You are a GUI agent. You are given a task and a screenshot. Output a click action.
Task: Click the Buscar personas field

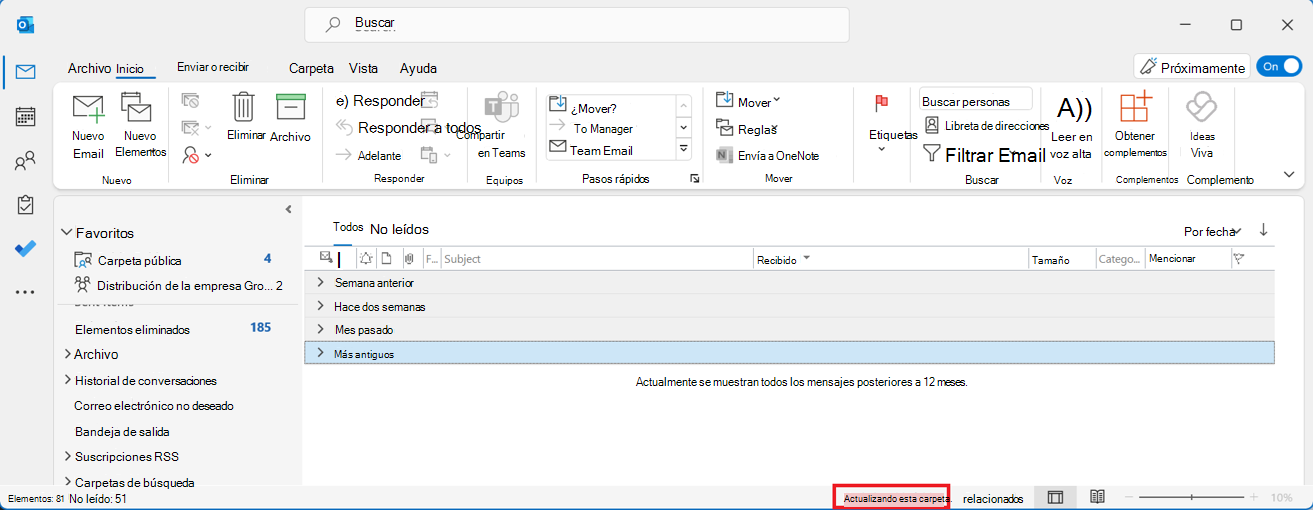976,101
